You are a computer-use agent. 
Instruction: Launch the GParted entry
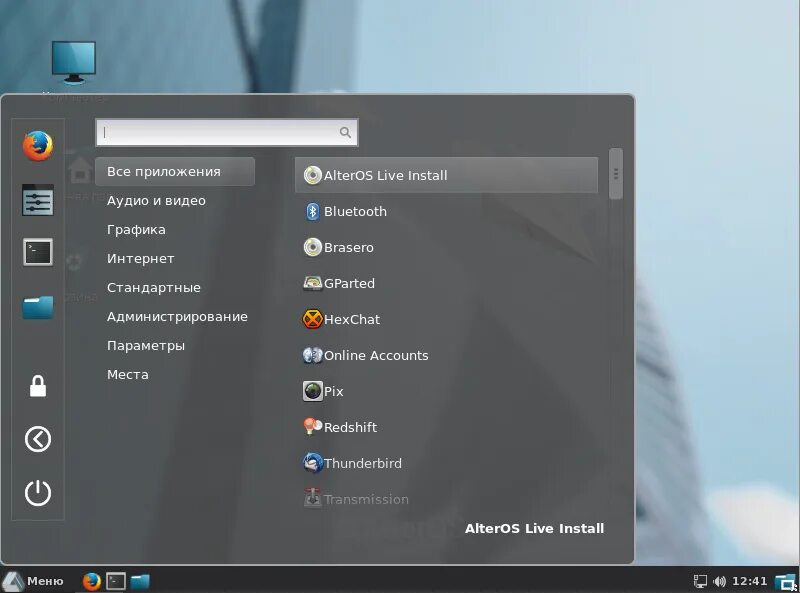[x=446, y=283]
